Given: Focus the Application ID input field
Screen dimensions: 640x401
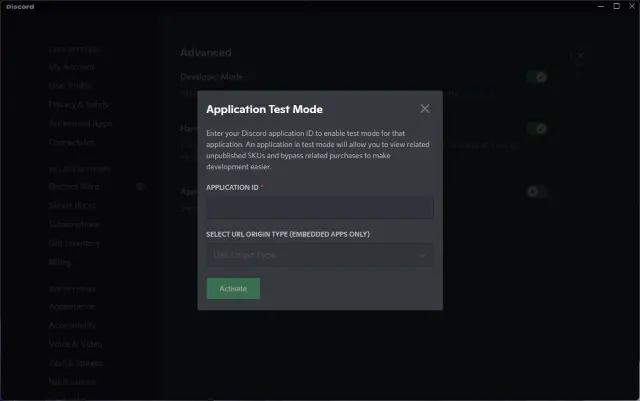Looking at the screenshot, I should point(320,207).
